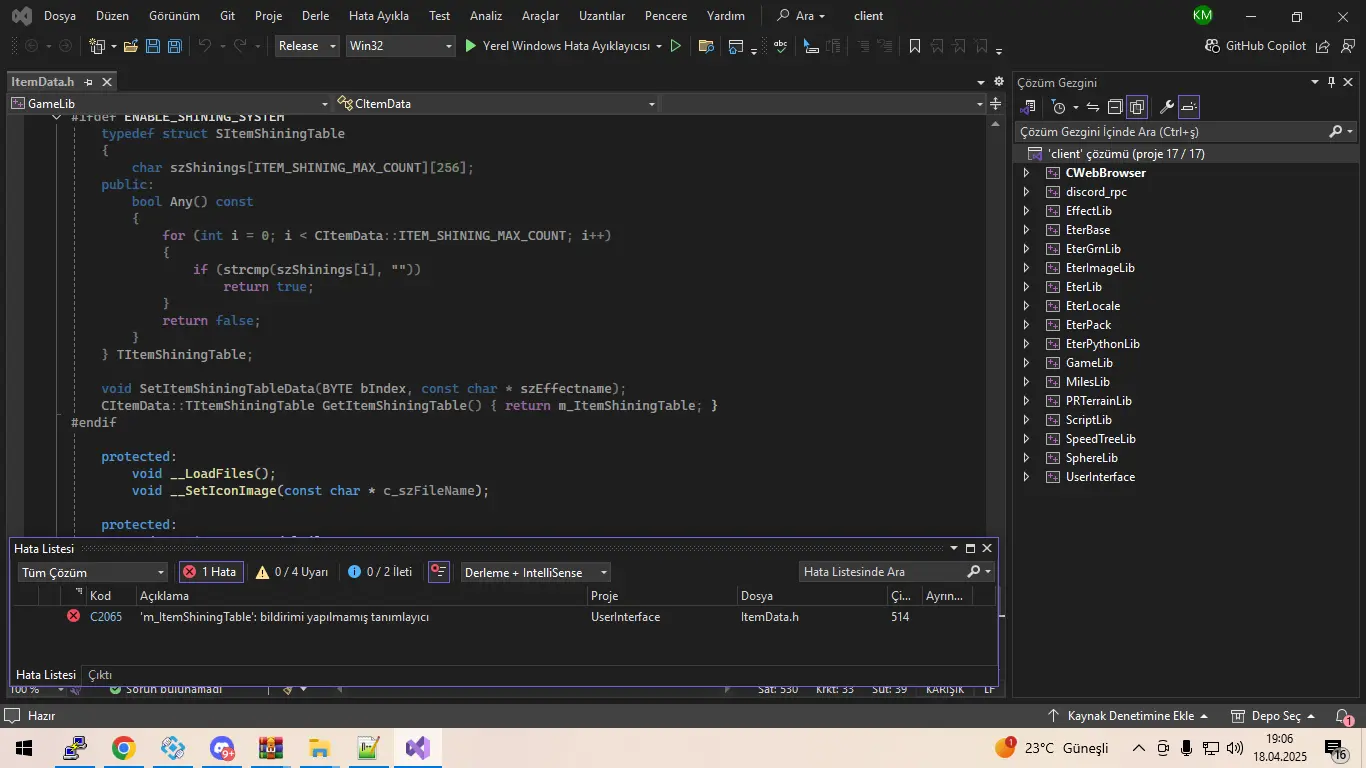Image resolution: width=1366 pixels, height=768 pixels.
Task: Click error code link C2065
Action: coord(106,617)
